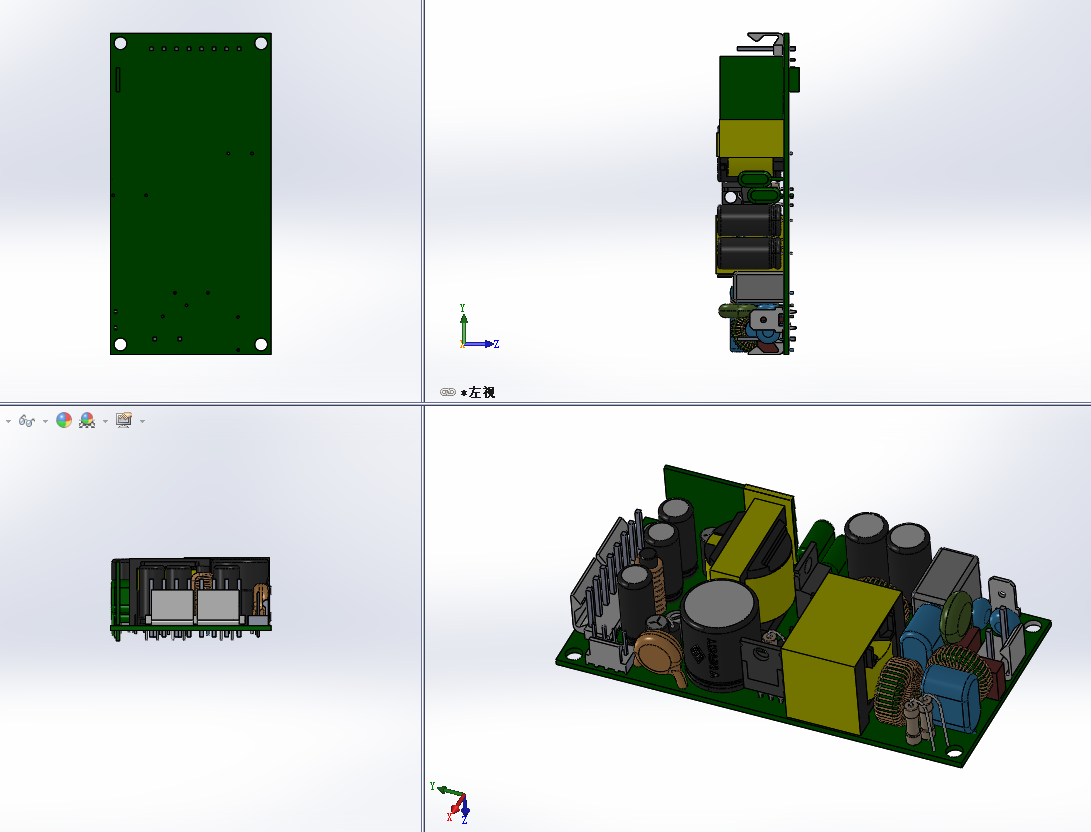Open the Hide/Show Items dropdown arrow
The height and width of the screenshot is (832, 1091).
[x=45, y=421]
